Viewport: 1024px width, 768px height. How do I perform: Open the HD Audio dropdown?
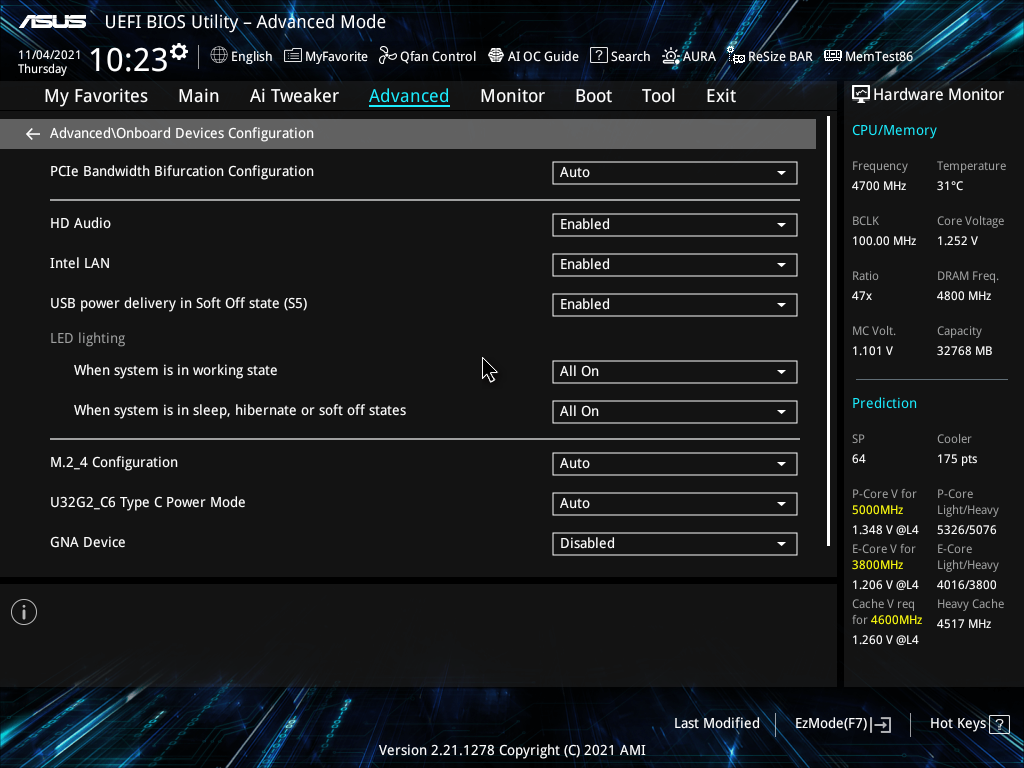point(675,225)
